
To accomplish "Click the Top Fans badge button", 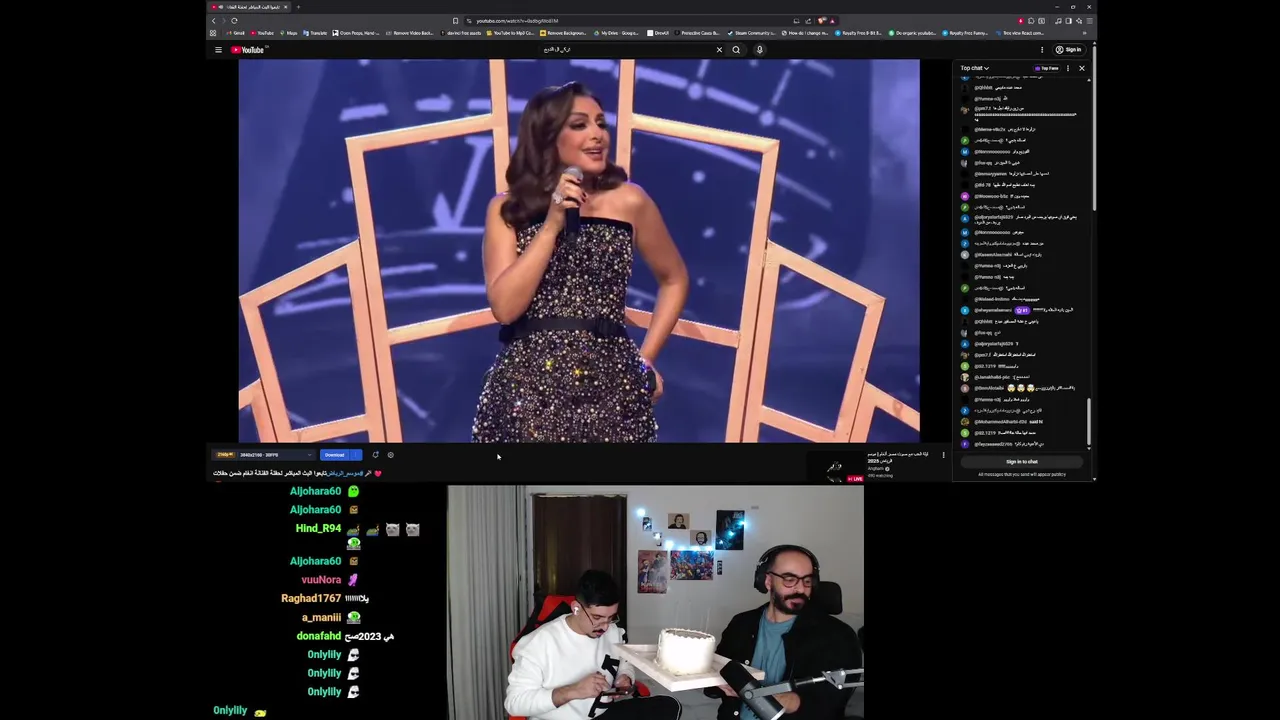I will [x=1047, y=68].
